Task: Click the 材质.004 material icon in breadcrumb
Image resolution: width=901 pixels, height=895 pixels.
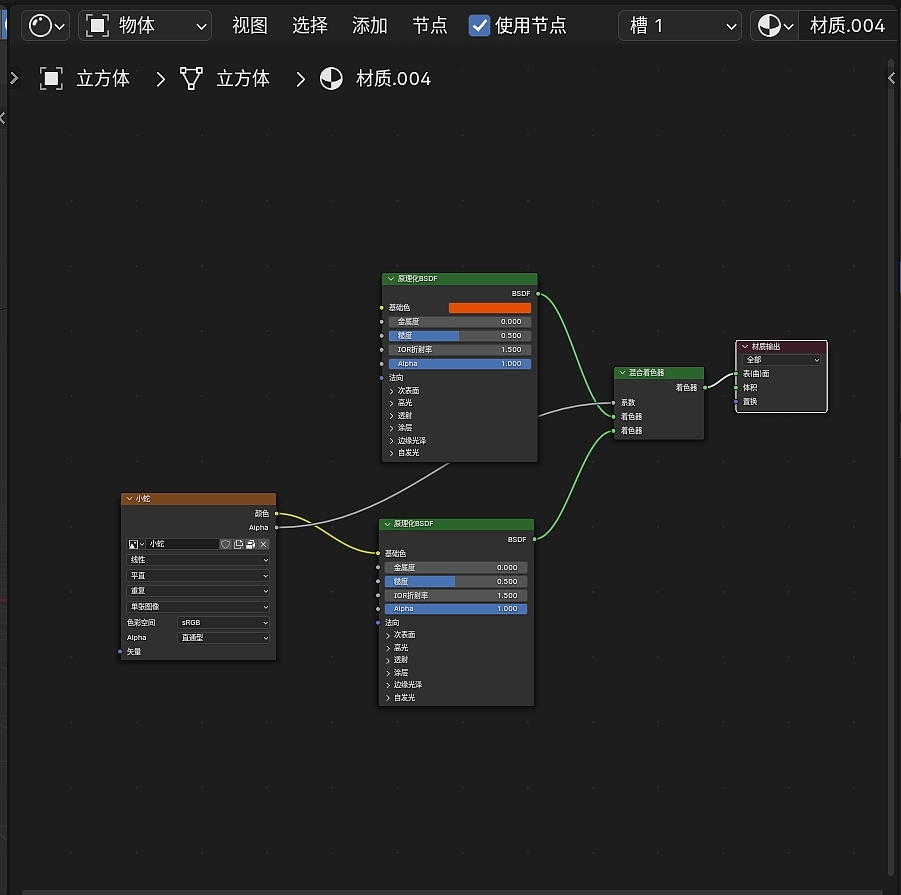Action: 331,79
